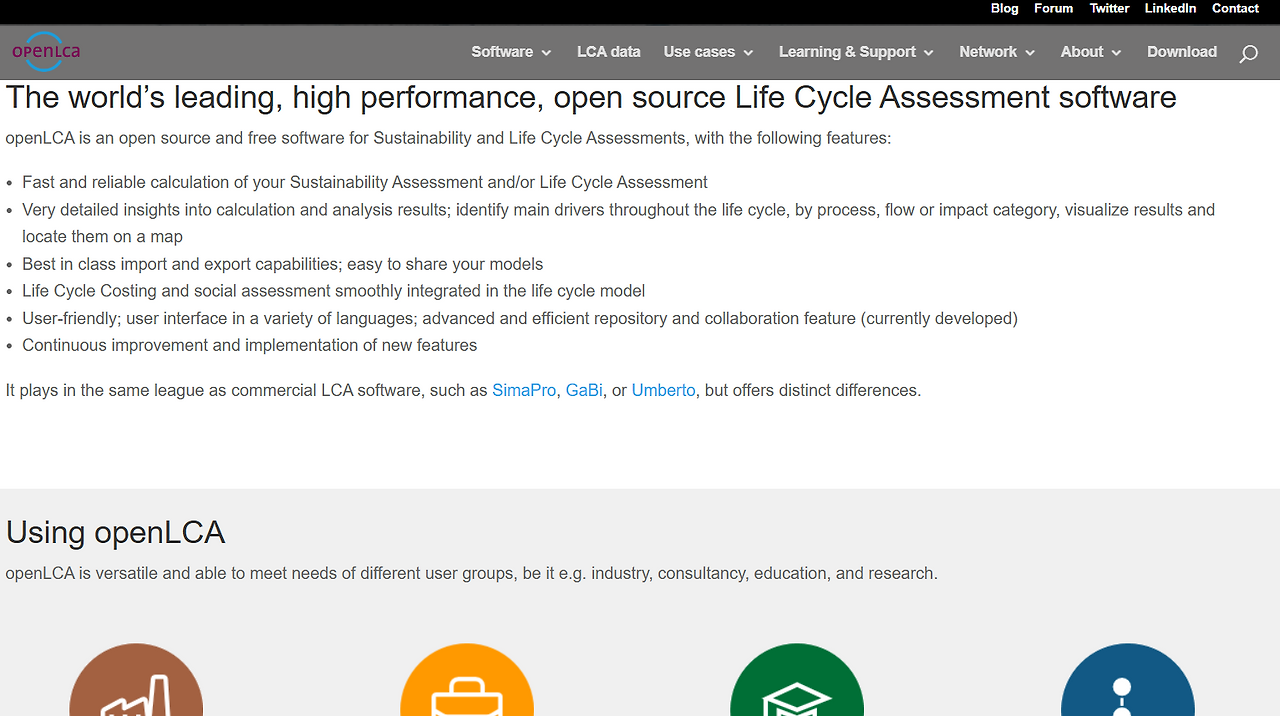
Task: Open the About menu item
Action: tap(1082, 52)
